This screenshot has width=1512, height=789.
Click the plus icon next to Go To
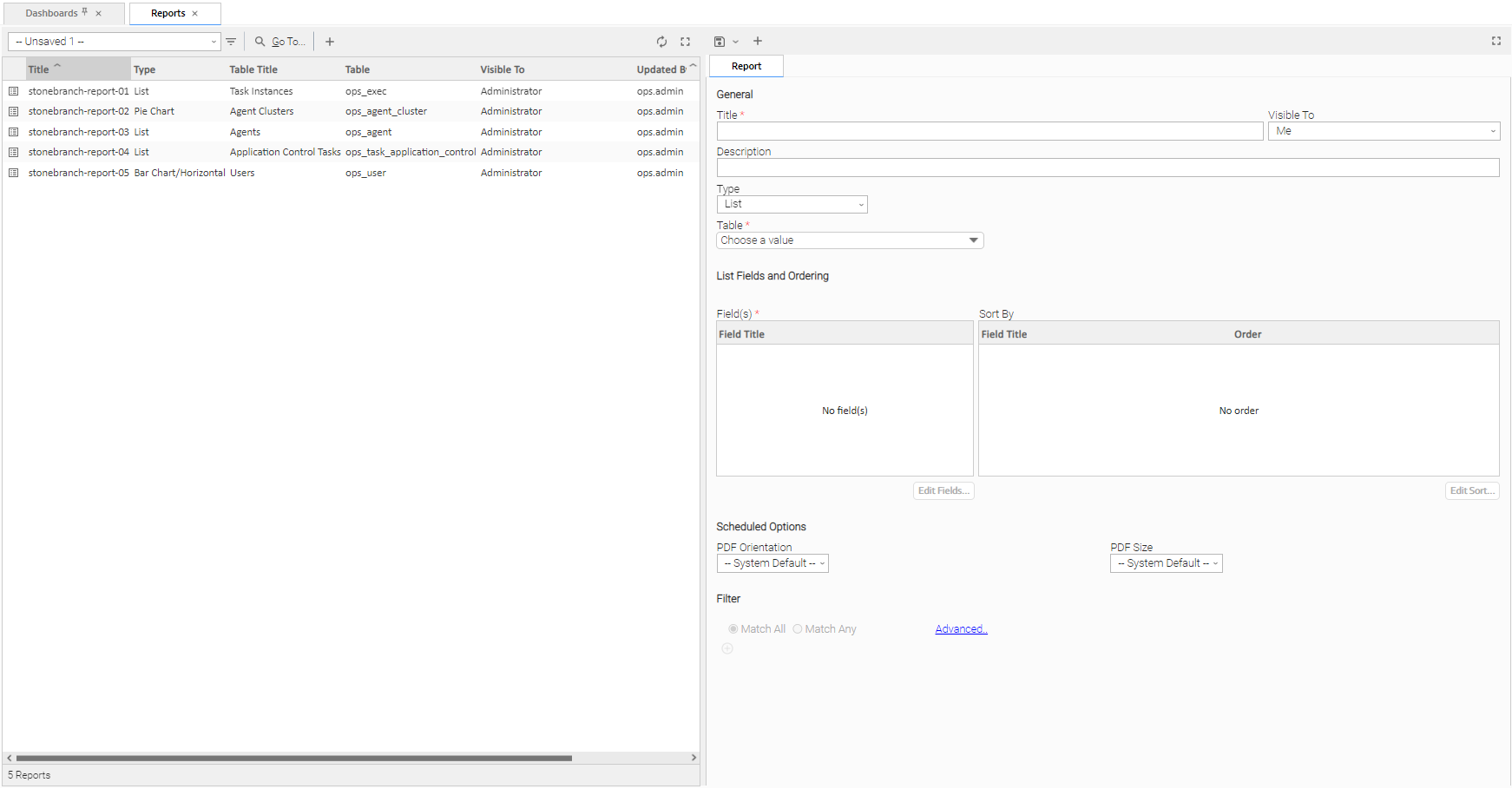tap(330, 42)
